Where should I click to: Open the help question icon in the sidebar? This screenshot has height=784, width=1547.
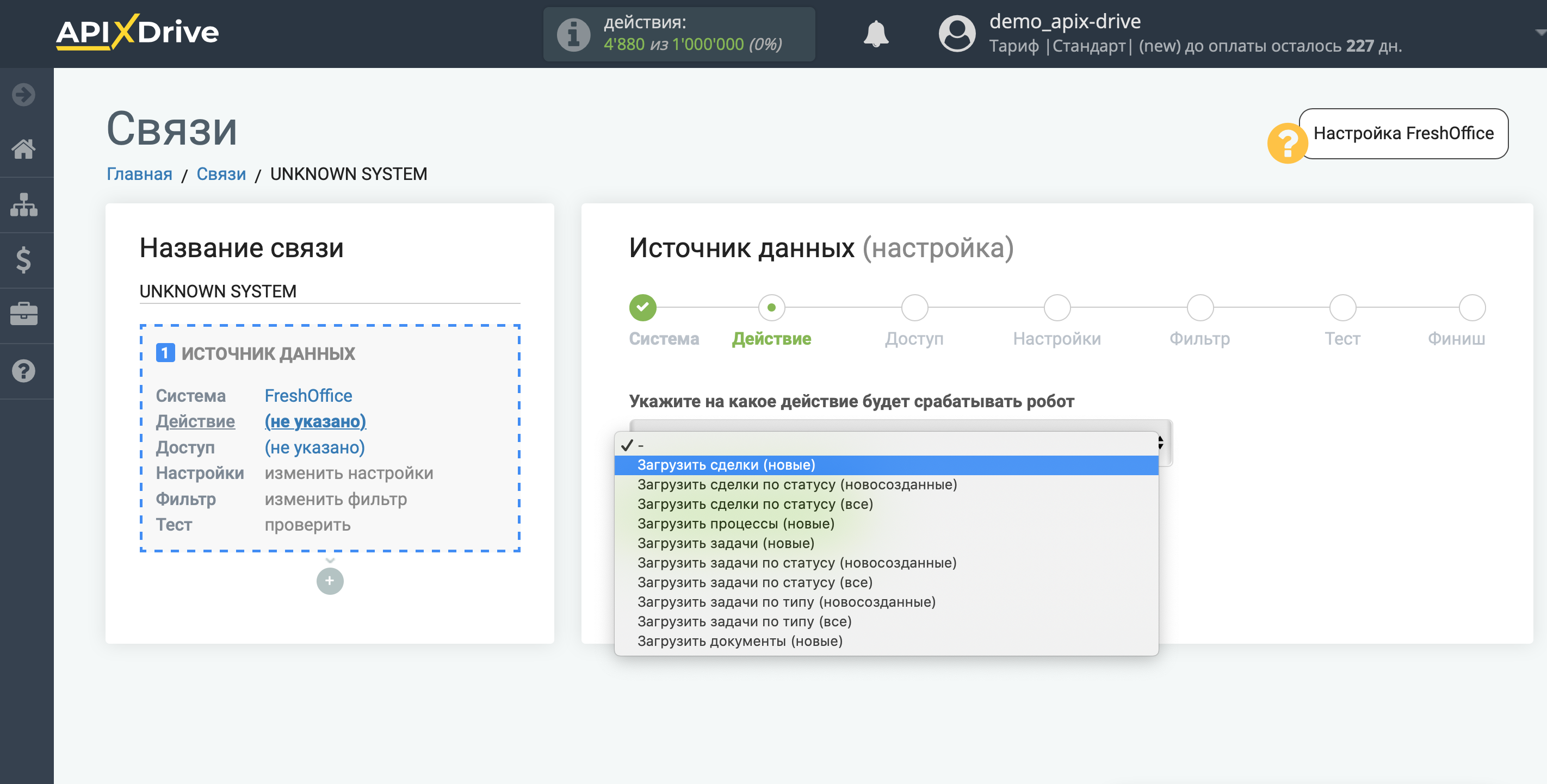click(x=24, y=371)
